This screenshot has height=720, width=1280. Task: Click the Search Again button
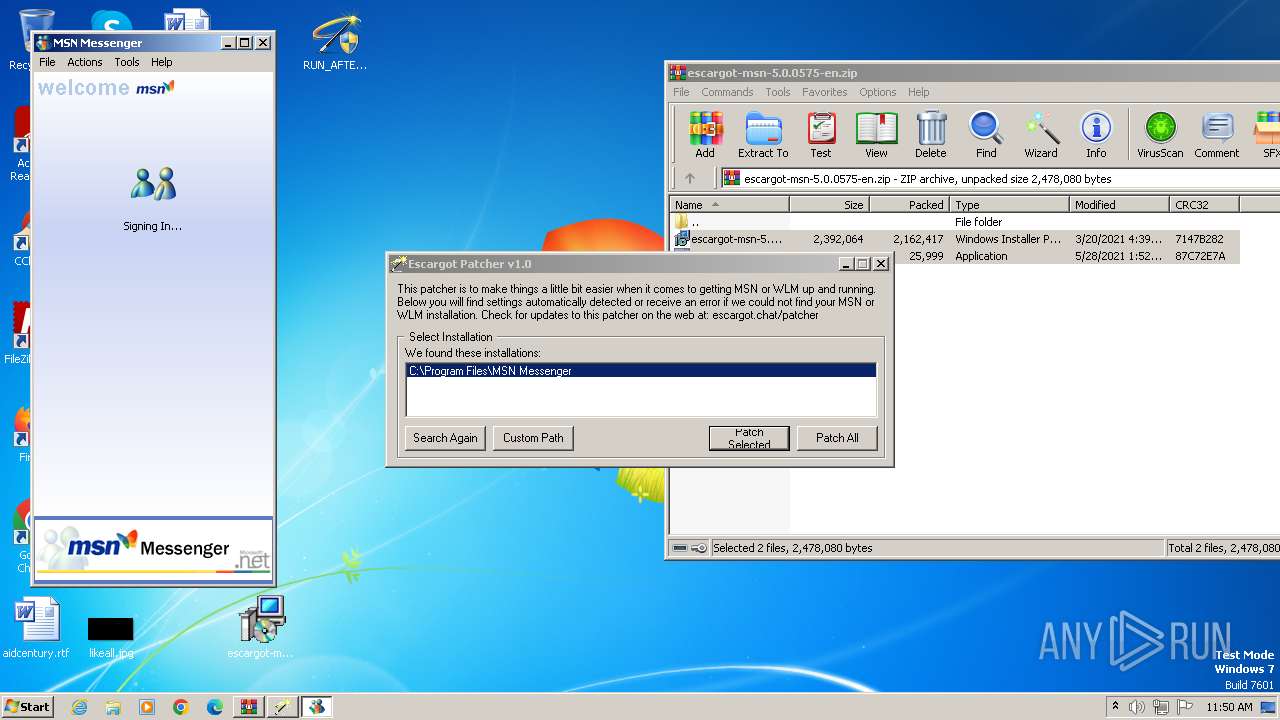445,438
